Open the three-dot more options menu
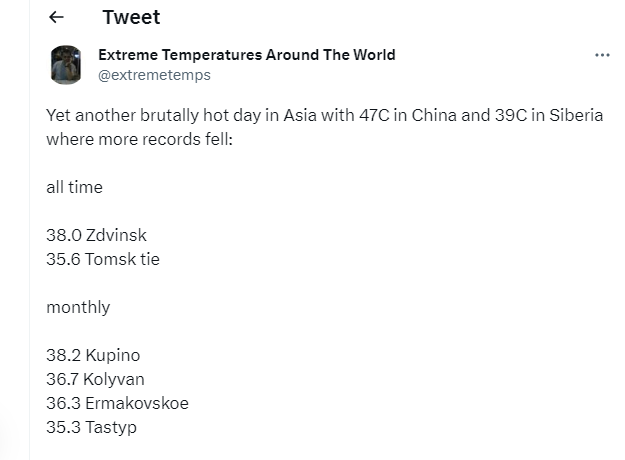This screenshot has height=460, width=625. 602,55
